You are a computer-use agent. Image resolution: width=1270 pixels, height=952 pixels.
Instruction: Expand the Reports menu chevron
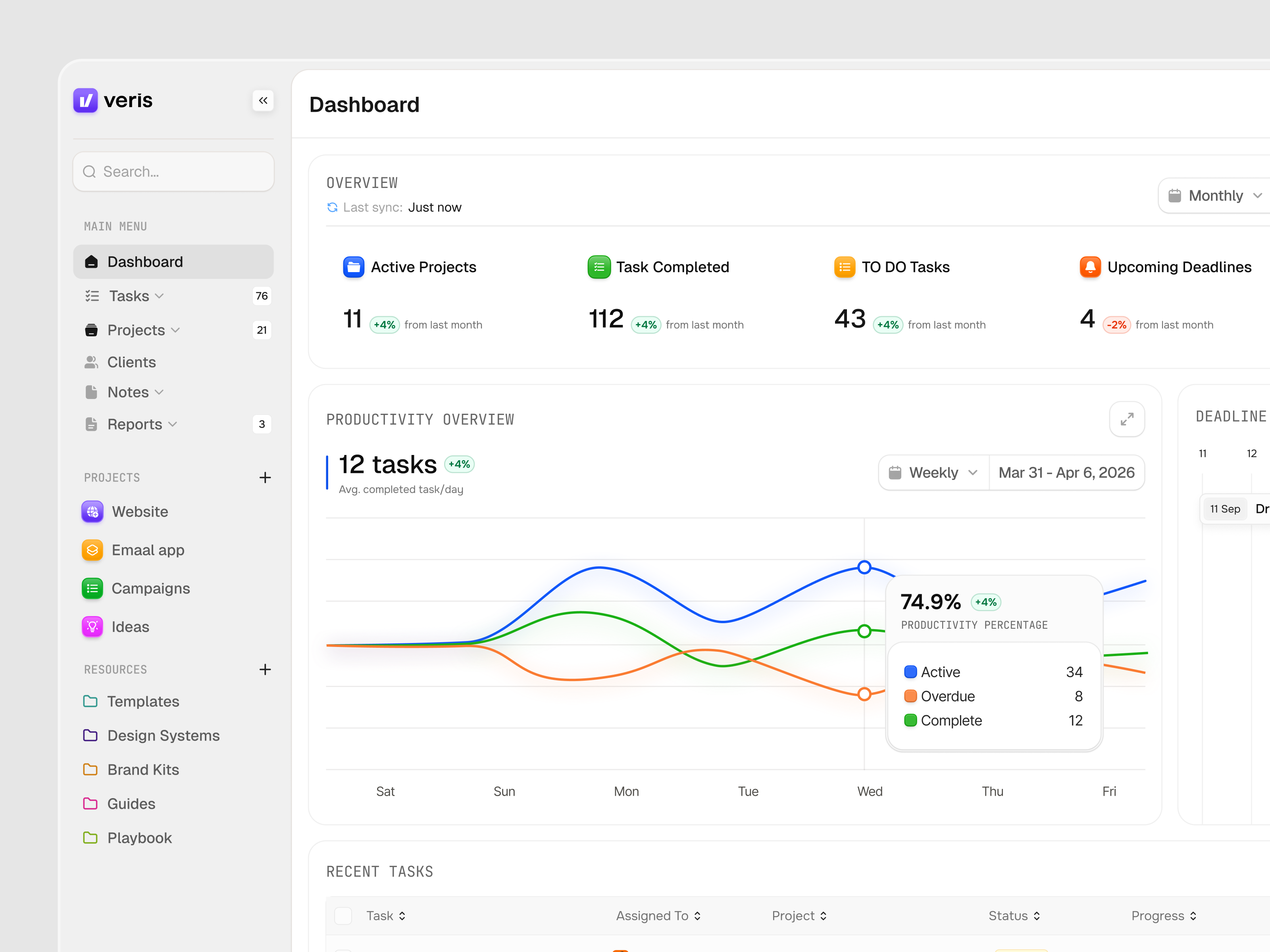172,424
